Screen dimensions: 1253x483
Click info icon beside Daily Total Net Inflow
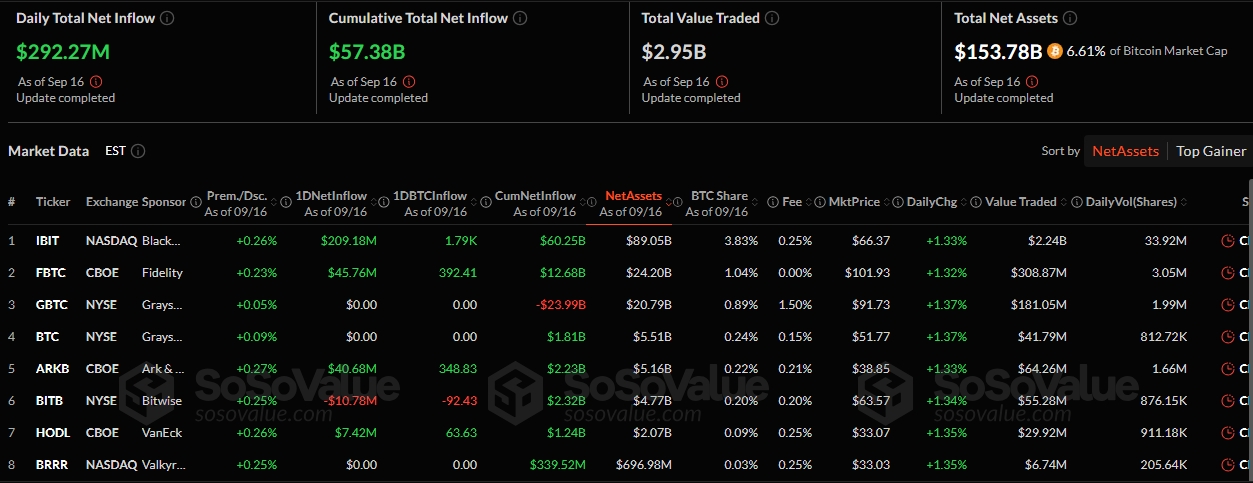168,18
